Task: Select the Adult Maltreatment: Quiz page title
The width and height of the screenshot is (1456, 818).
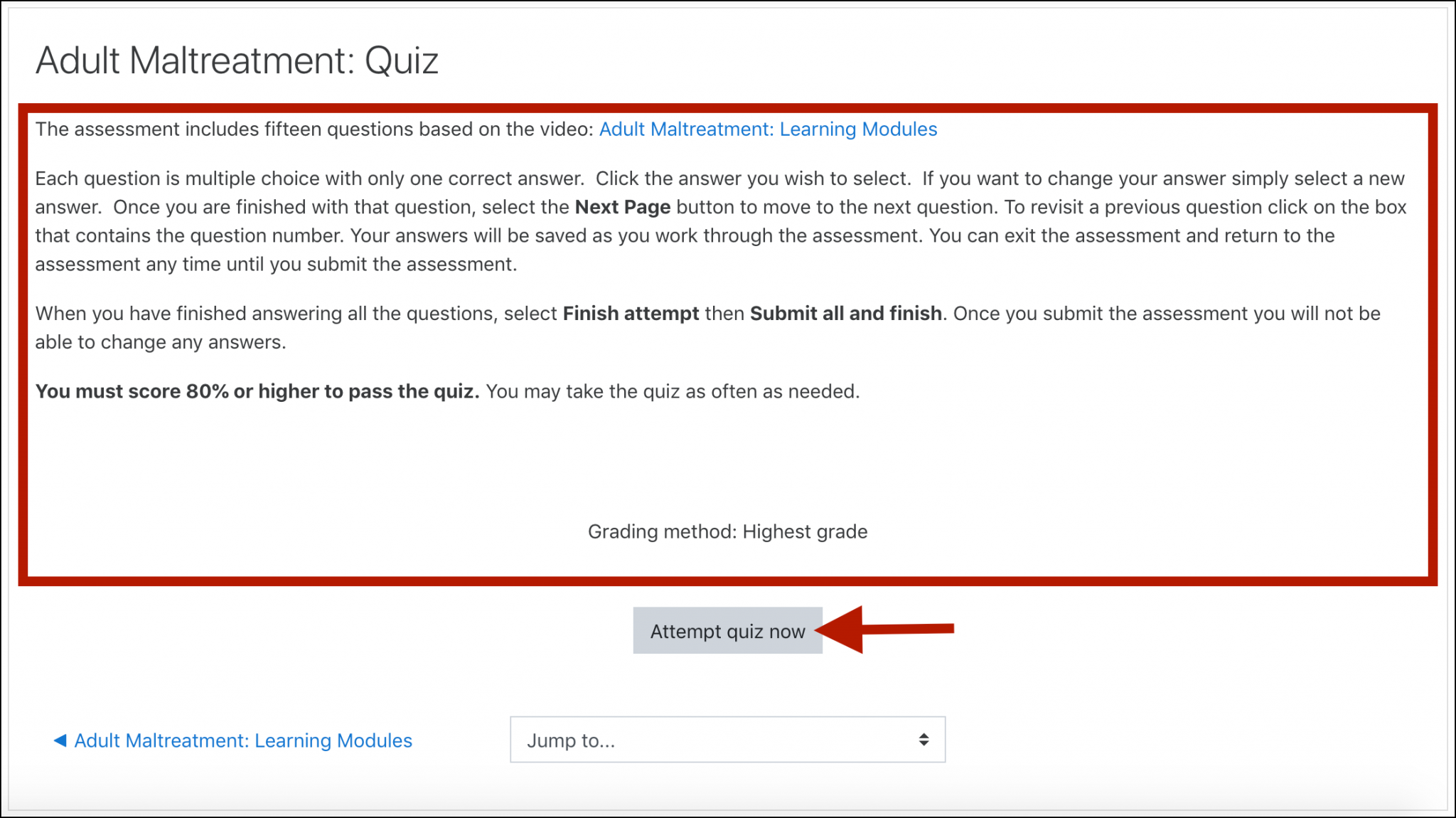Action: [x=237, y=60]
